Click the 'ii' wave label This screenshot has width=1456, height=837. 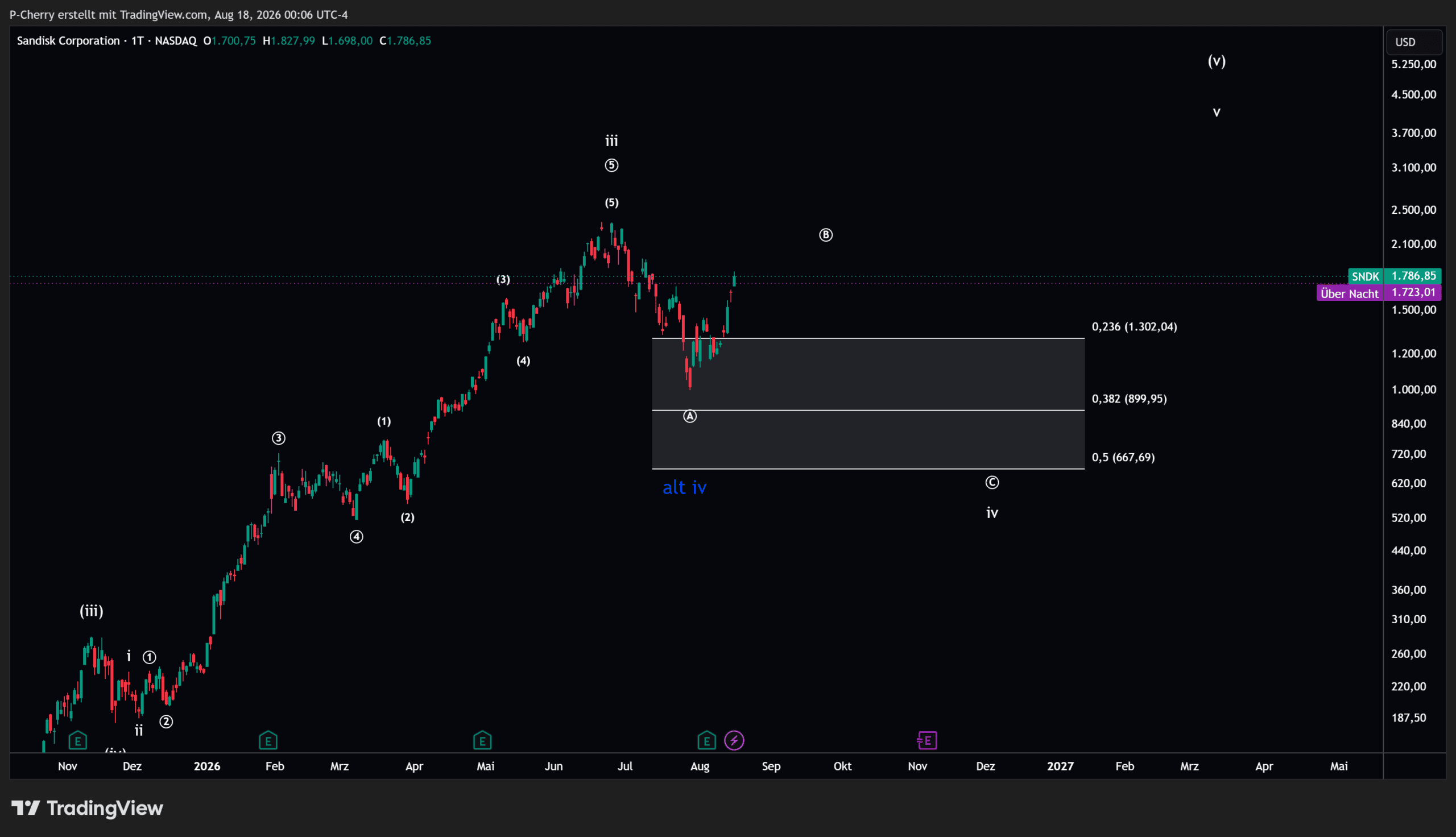(139, 731)
